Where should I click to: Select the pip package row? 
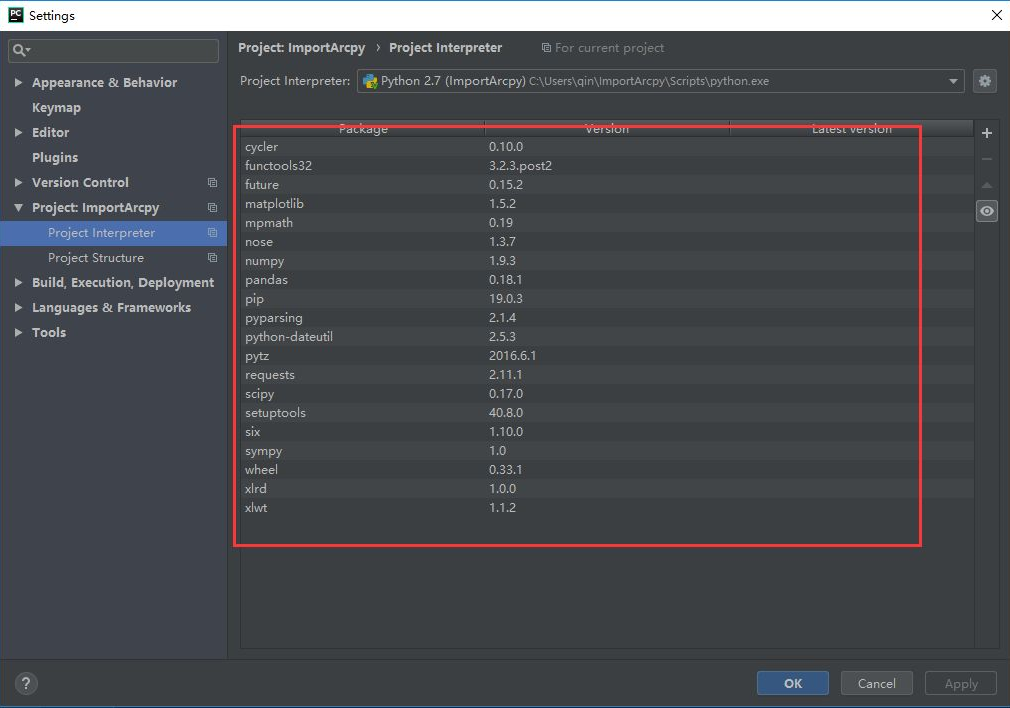coord(607,299)
